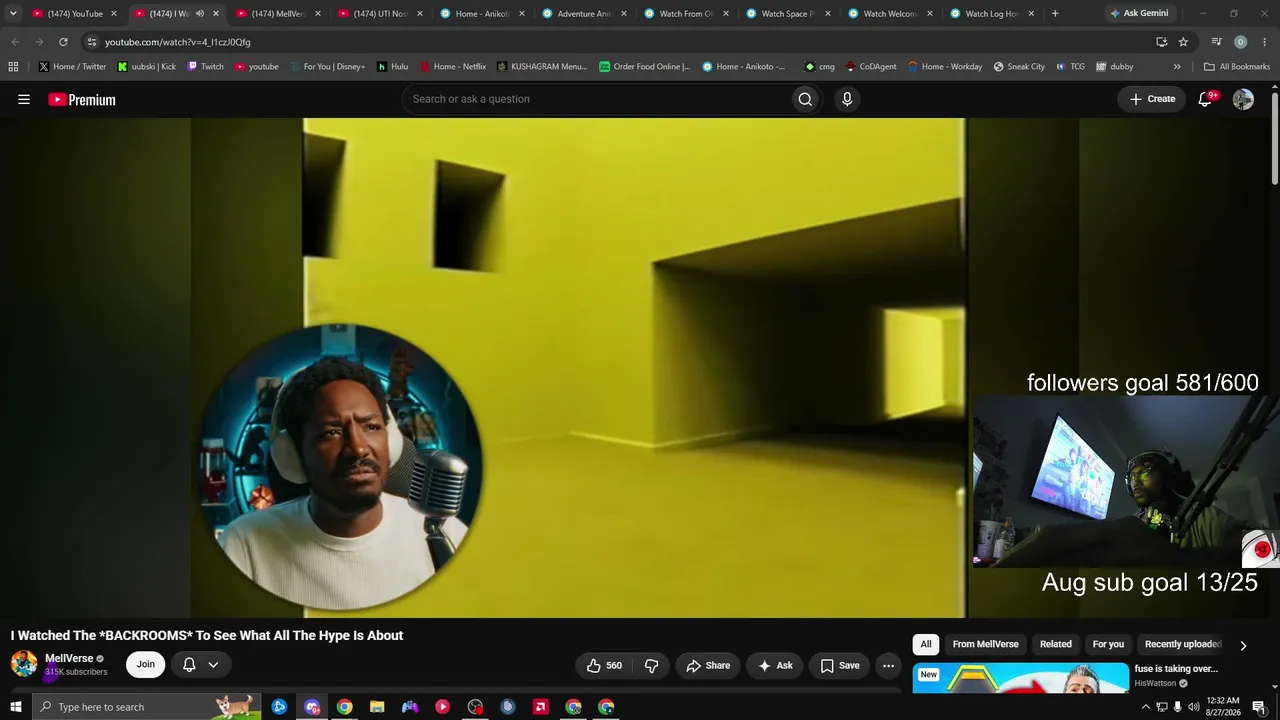Image resolution: width=1280 pixels, height=720 pixels.
Task: Select the Recently uploaded filter chip
Action: (x=1183, y=645)
